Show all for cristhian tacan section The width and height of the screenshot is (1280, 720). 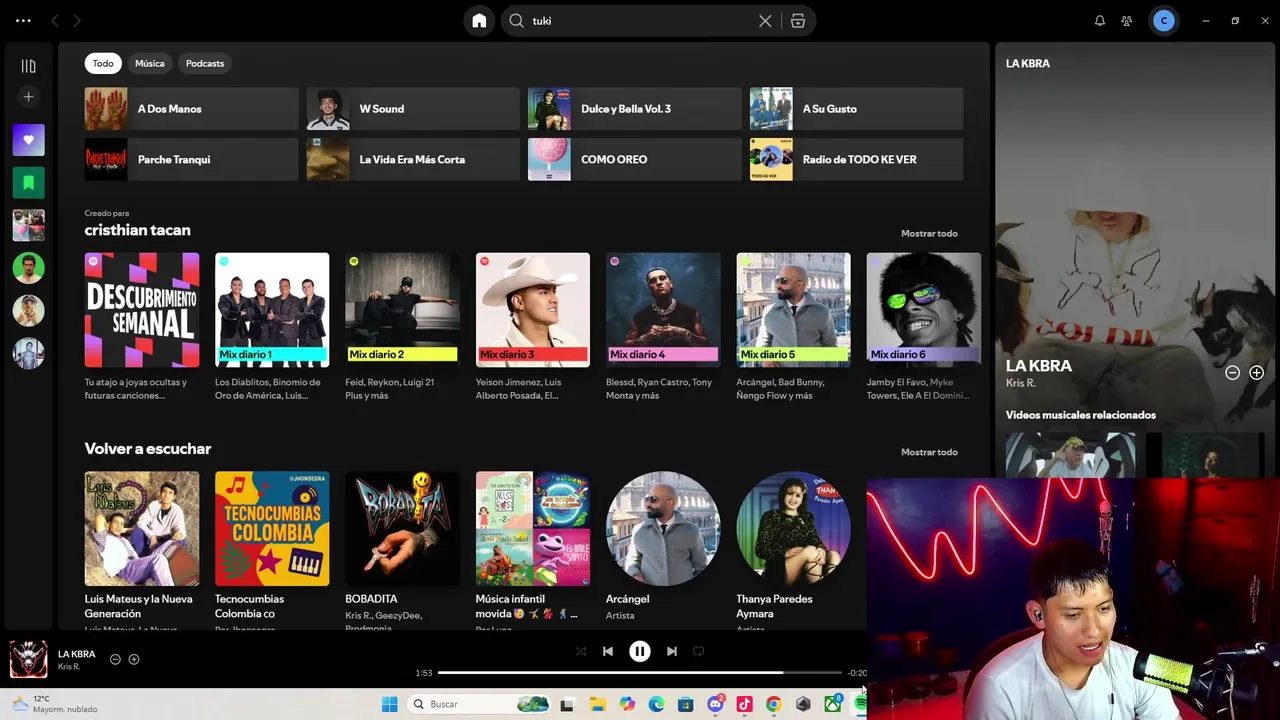point(929,233)
